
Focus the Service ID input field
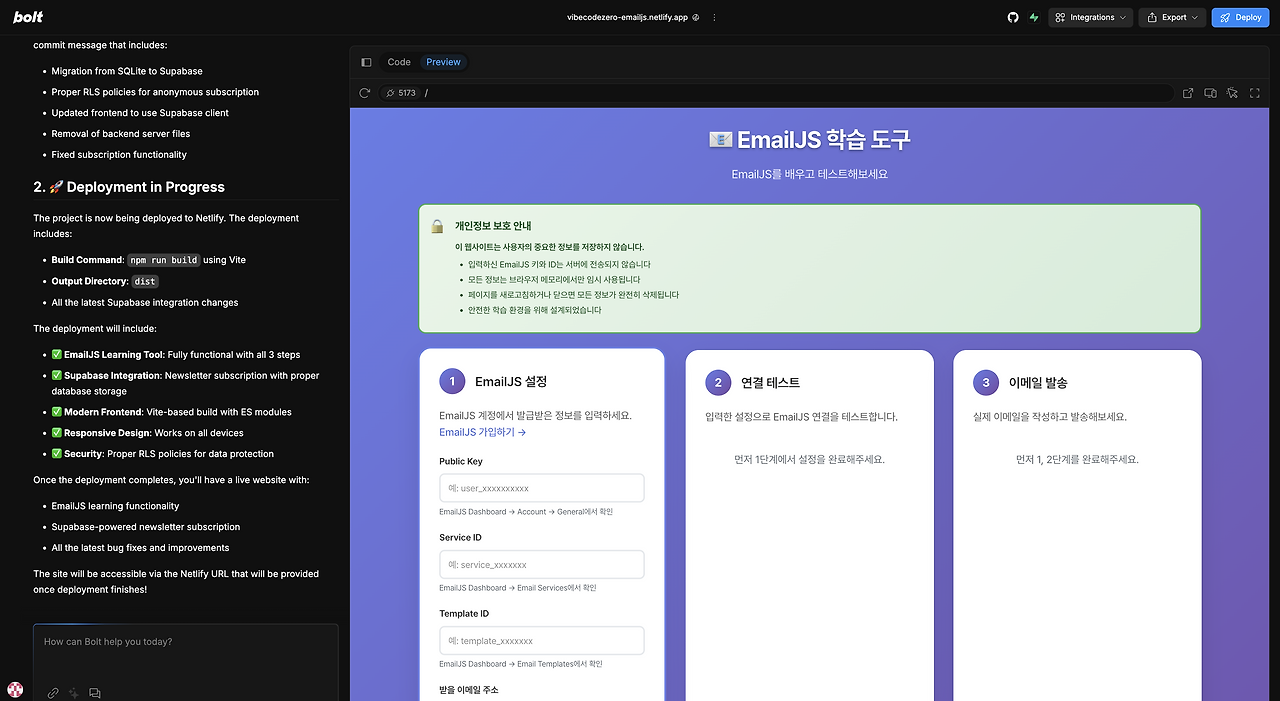click(541, 564)
